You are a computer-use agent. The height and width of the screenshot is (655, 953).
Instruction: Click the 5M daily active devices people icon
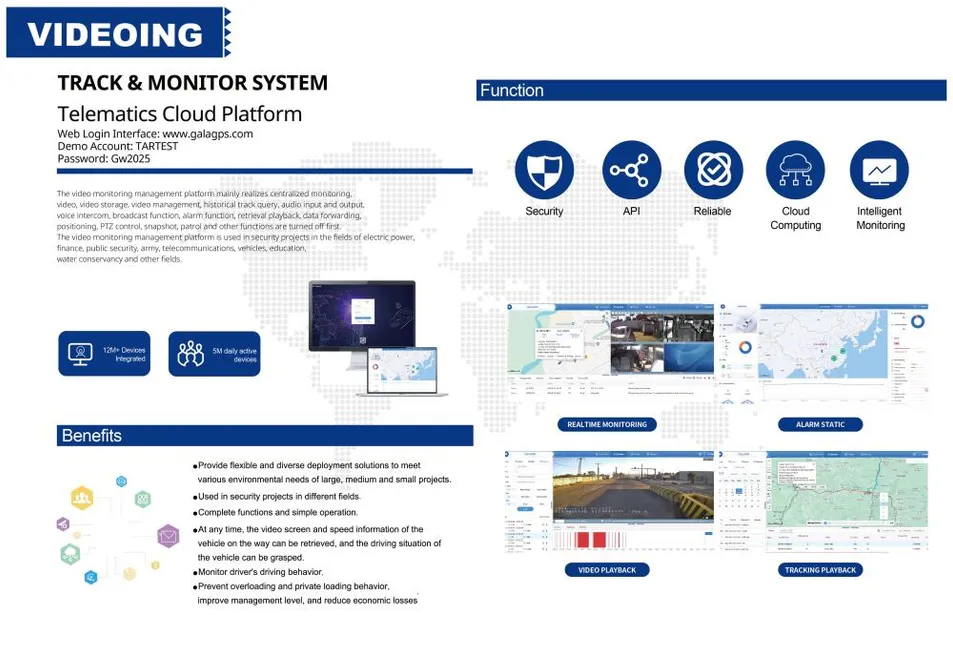[190, 353]
